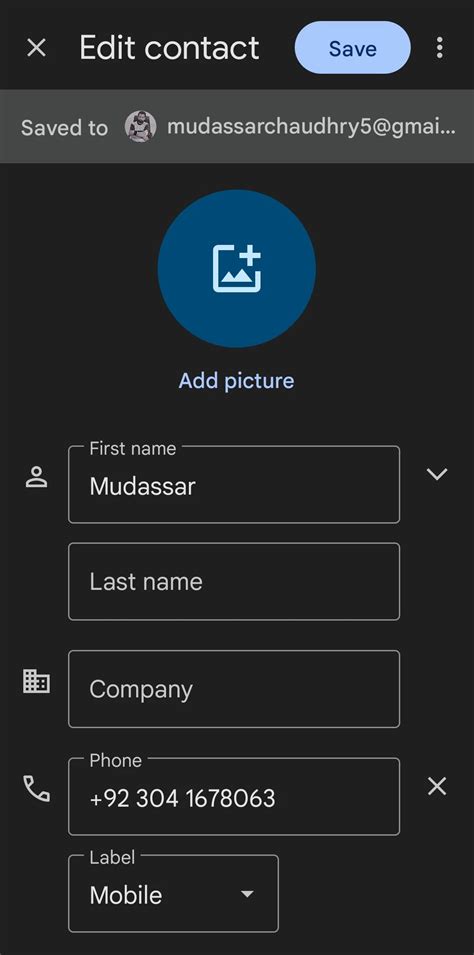Tap the phone handset icon
Screen dimensions: 474x955
(37, 788)
